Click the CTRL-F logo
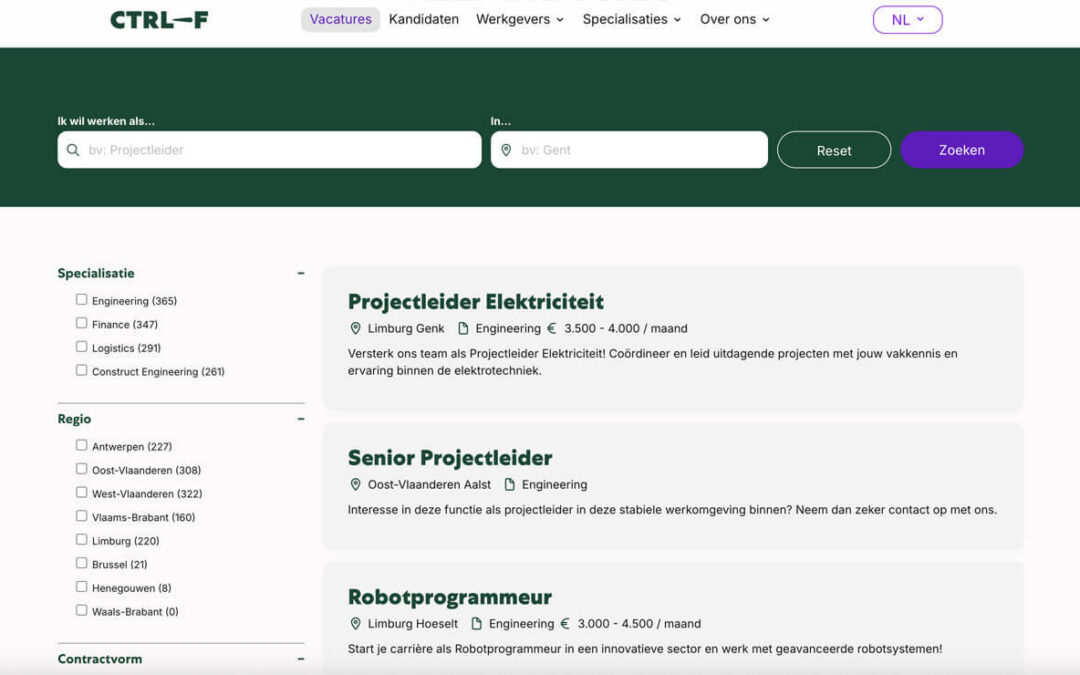Viewport: 1080px width, 675px height. click(x=159, y=19)
